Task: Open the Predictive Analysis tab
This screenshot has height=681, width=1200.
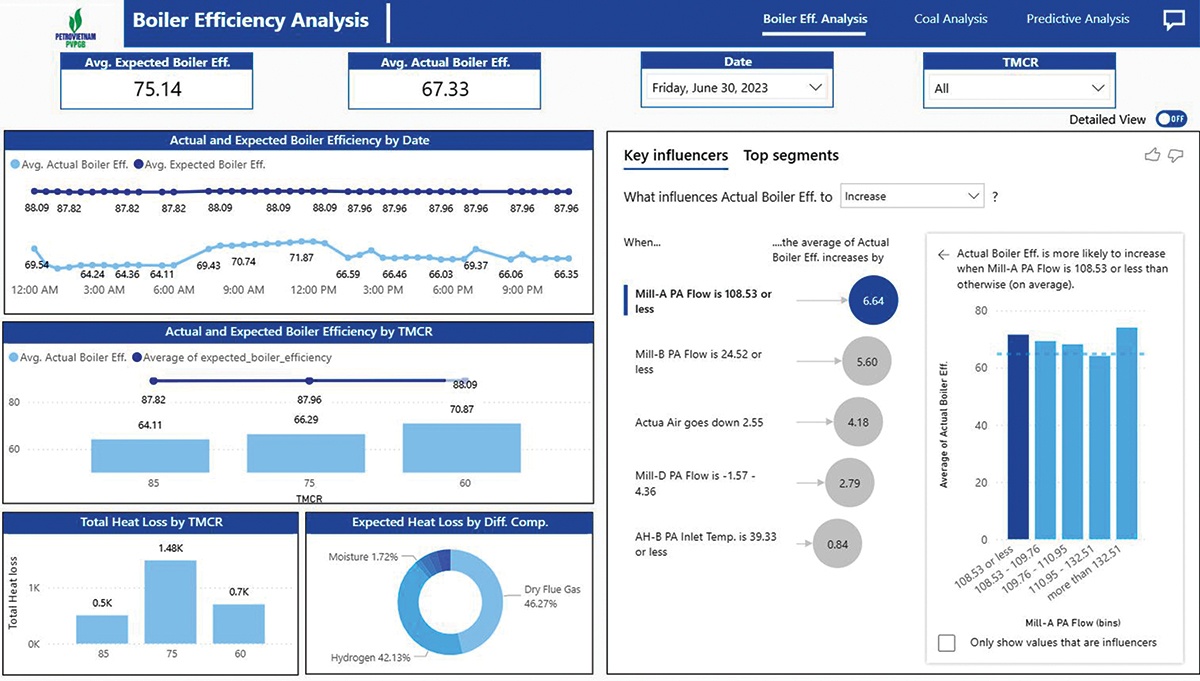Action: (x=1078, y=19)
